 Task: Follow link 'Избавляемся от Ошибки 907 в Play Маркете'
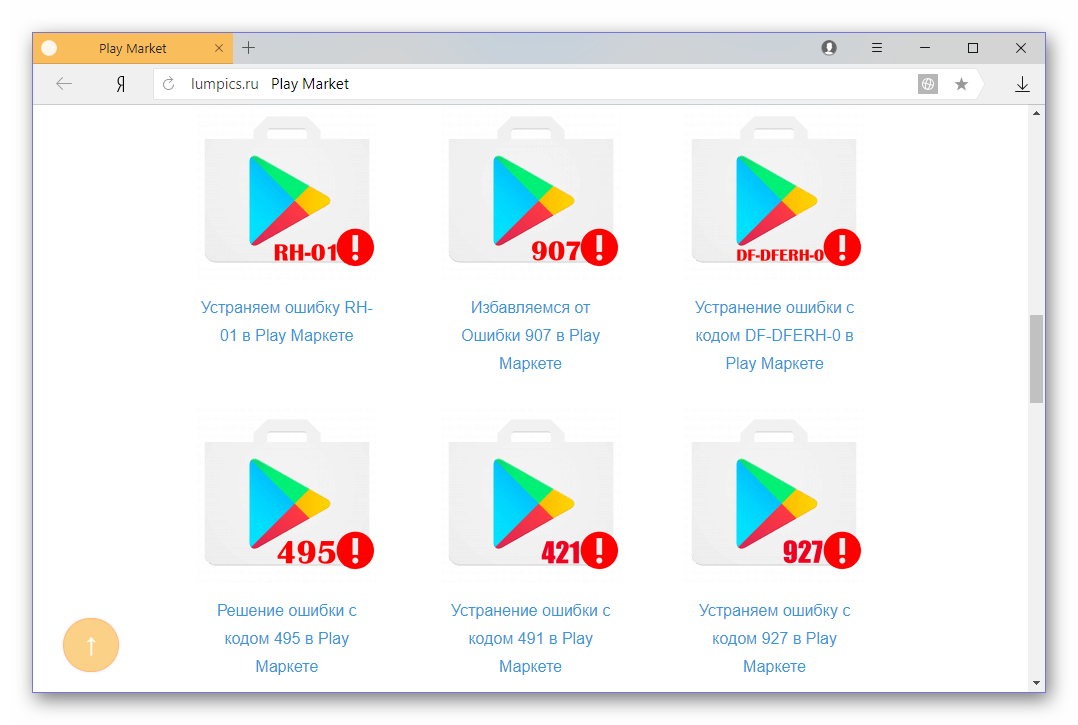(531, 335)
